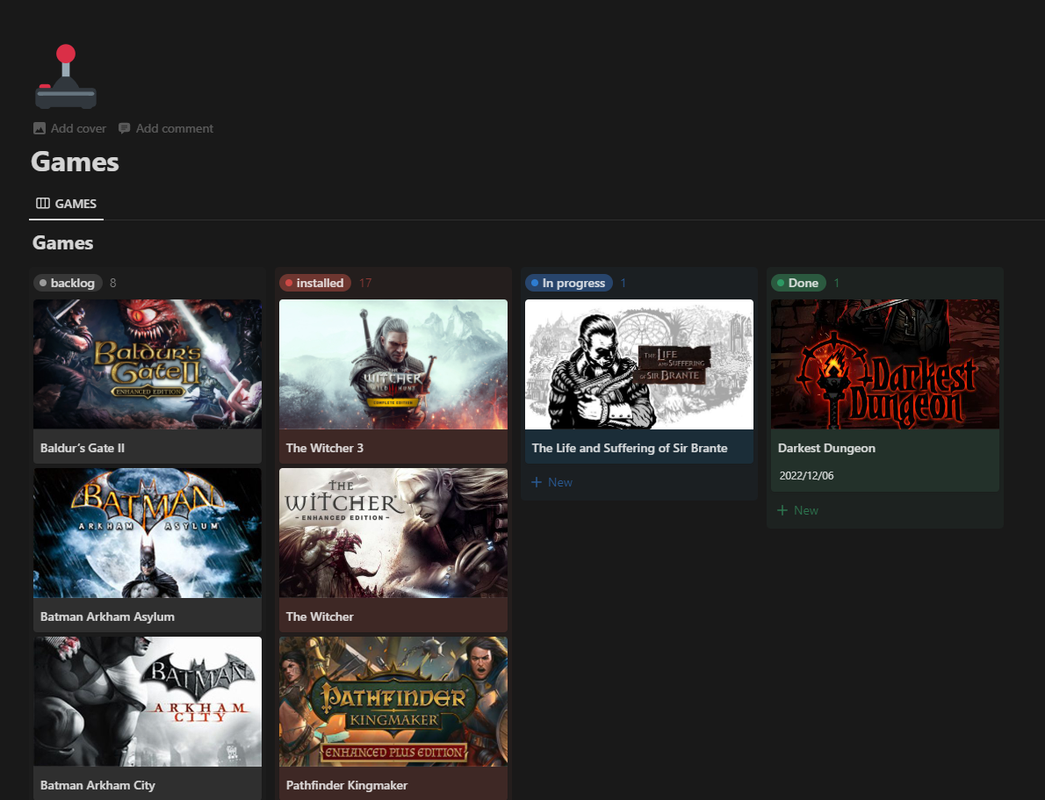Open the Pathfinder Kingmaker cover image
1045x800 pixels.
click(x=393, y=701)
